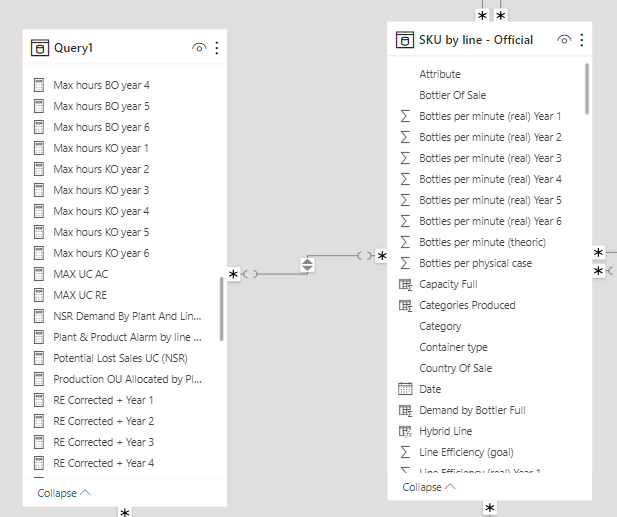This screenshot has width=617, height=517.
Task: Click the relationship direction arrows icon
Action: 307,265
